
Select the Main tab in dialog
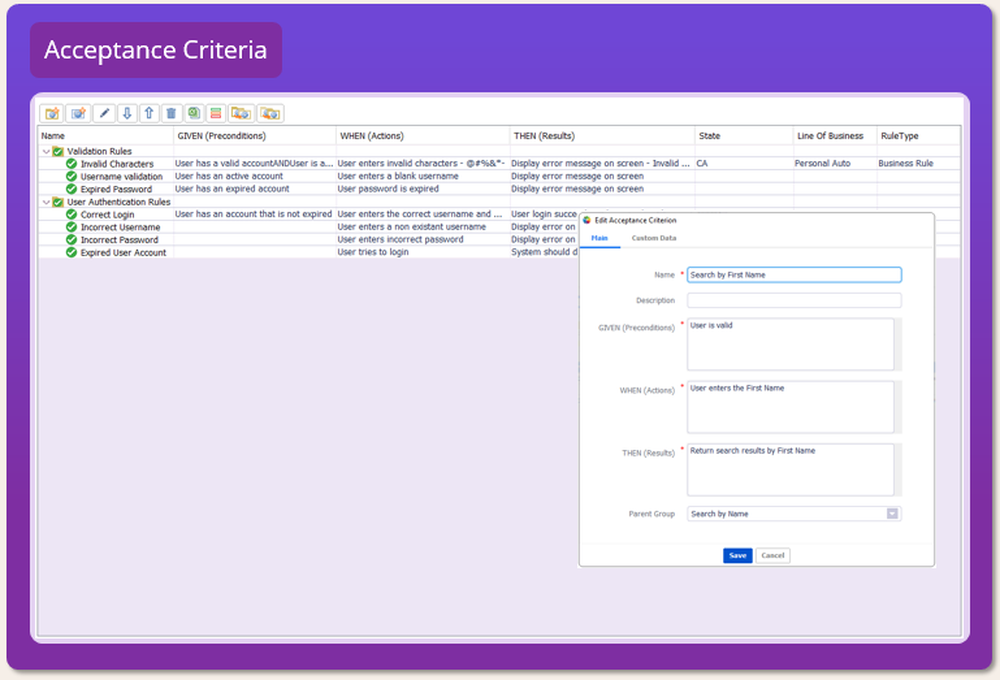599,238
